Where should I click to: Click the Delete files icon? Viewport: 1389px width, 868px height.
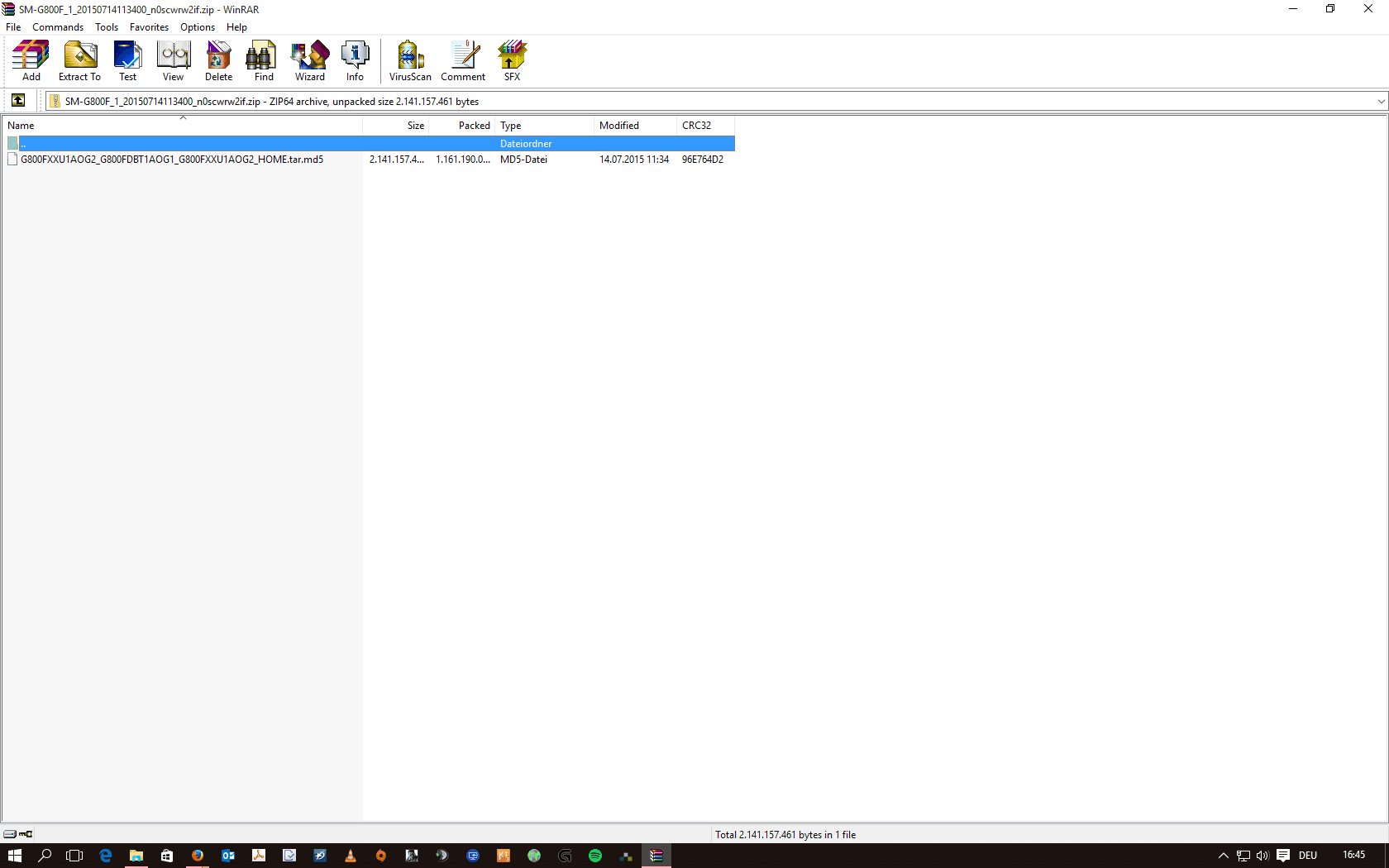[x=218, y=61]
